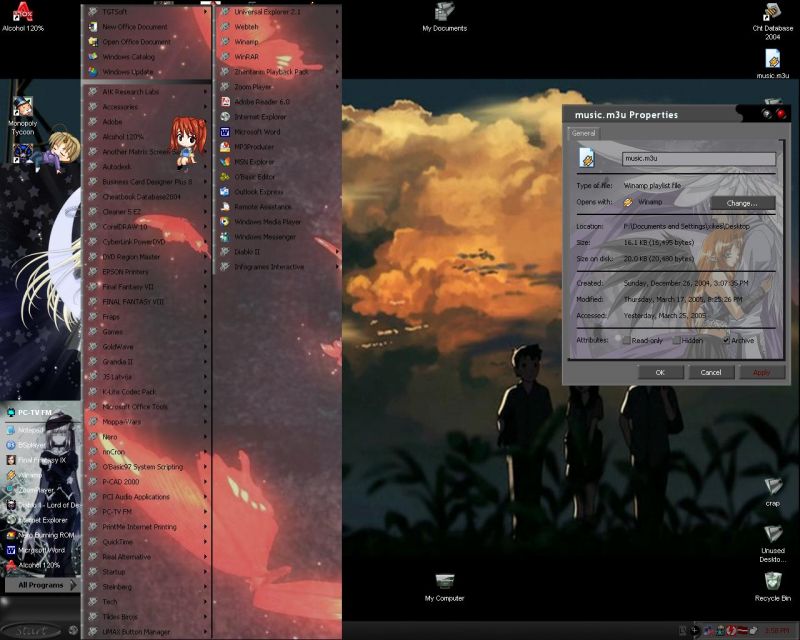Click Cancel in music.m3u Properties
Image resolution: width=800 pixels, height=640 pixels.
pos(711,373)
